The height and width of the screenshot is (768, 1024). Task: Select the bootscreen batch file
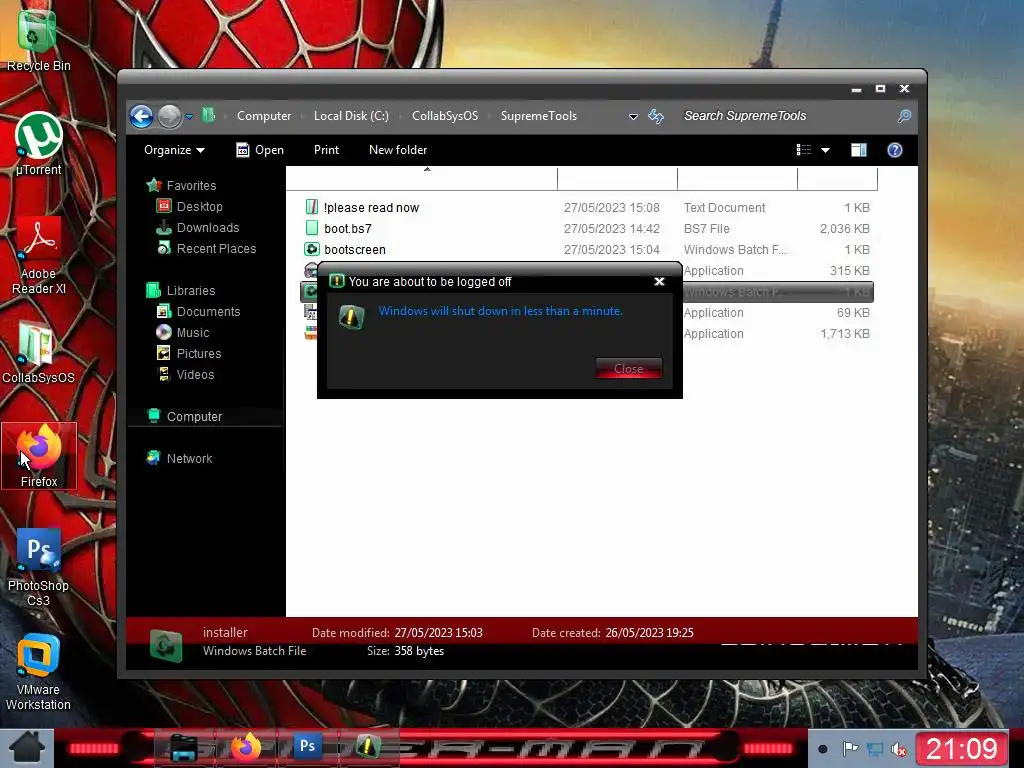click(588, 249)
